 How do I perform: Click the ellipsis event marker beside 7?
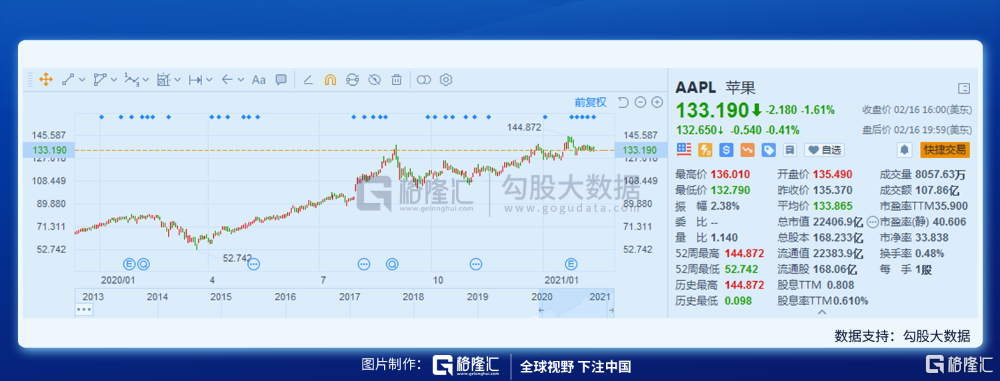pos(364,263)
